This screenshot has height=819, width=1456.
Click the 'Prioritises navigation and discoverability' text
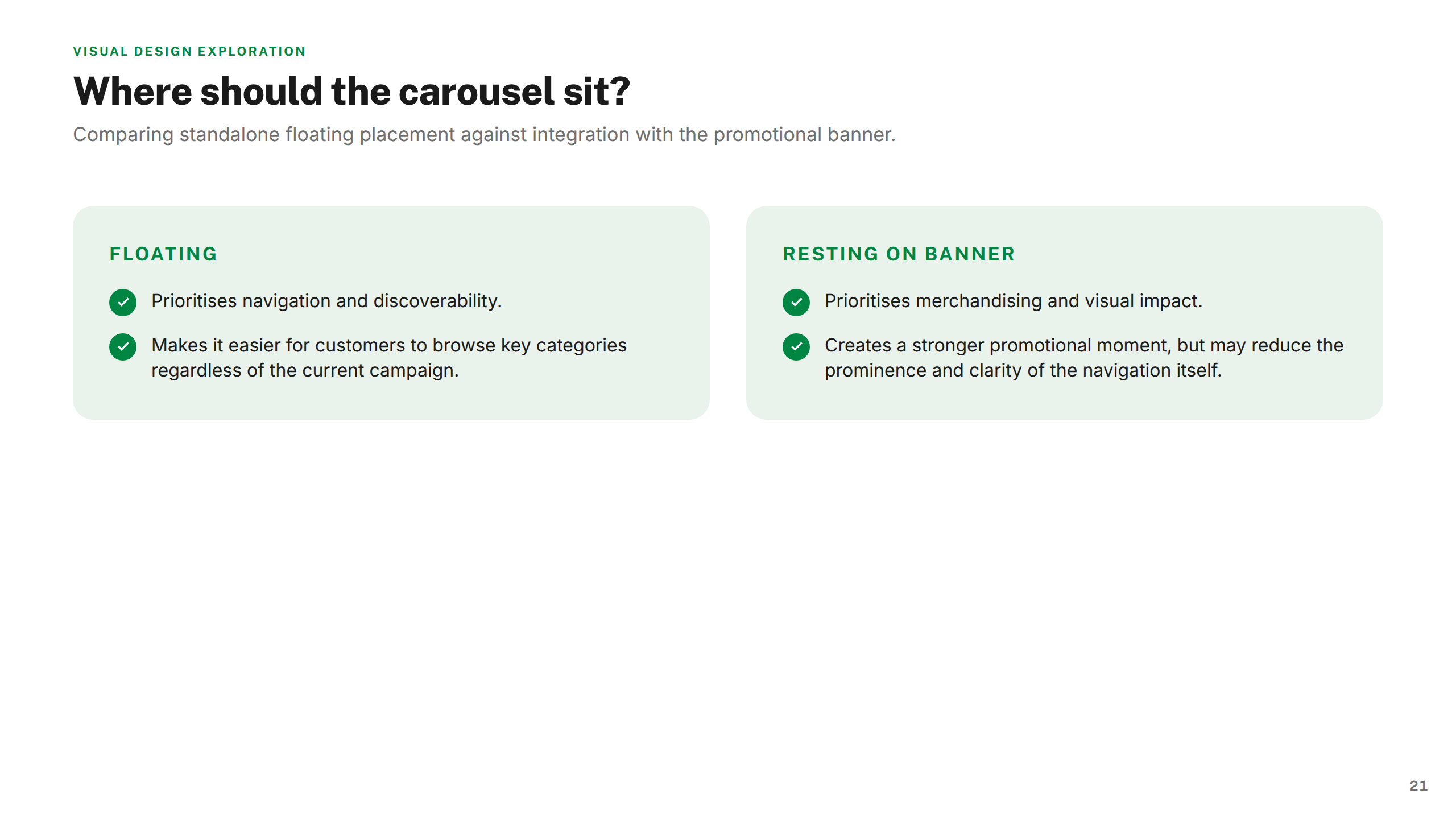(326, 301)
